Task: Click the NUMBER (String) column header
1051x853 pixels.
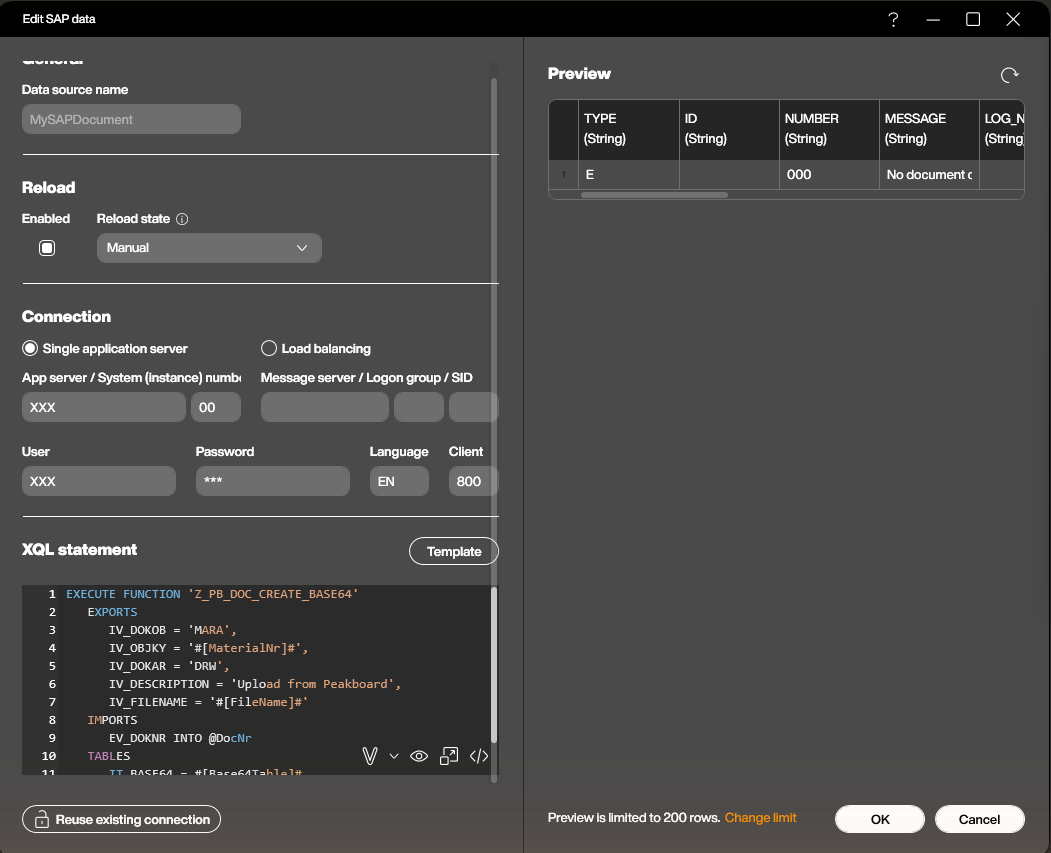Action: pyautogui.click(x=829, y=129)
